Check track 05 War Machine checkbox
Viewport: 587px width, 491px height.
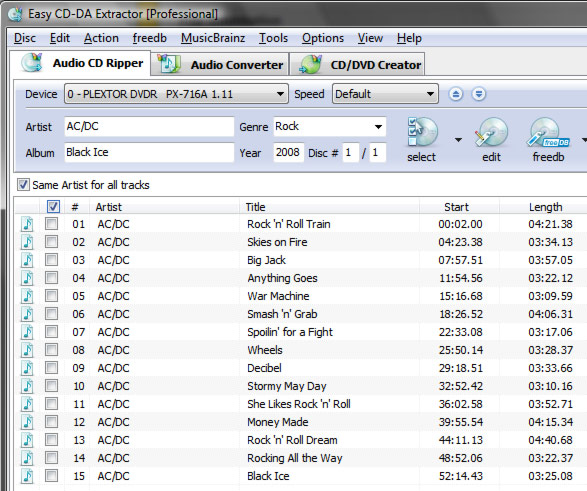click(x=51, y=296)
